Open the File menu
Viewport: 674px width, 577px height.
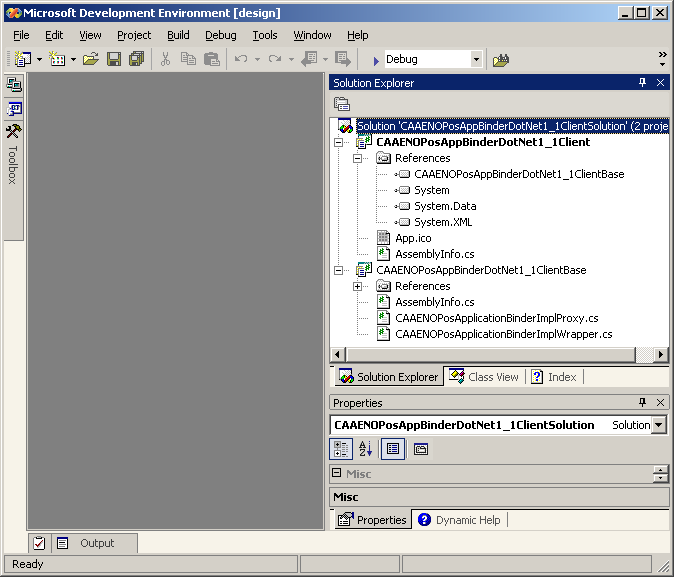pos(21,35)
